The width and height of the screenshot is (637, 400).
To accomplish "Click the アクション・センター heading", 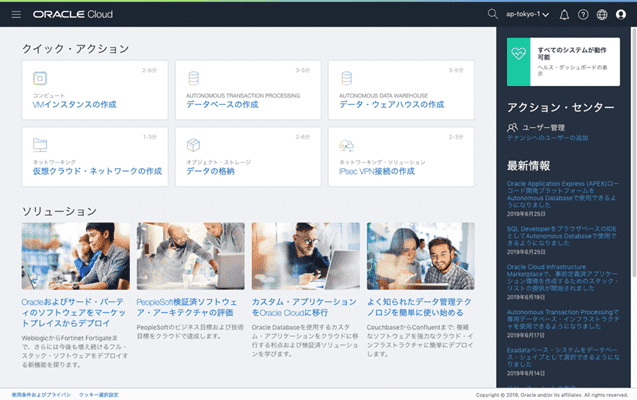I will [x=560, y=107].
